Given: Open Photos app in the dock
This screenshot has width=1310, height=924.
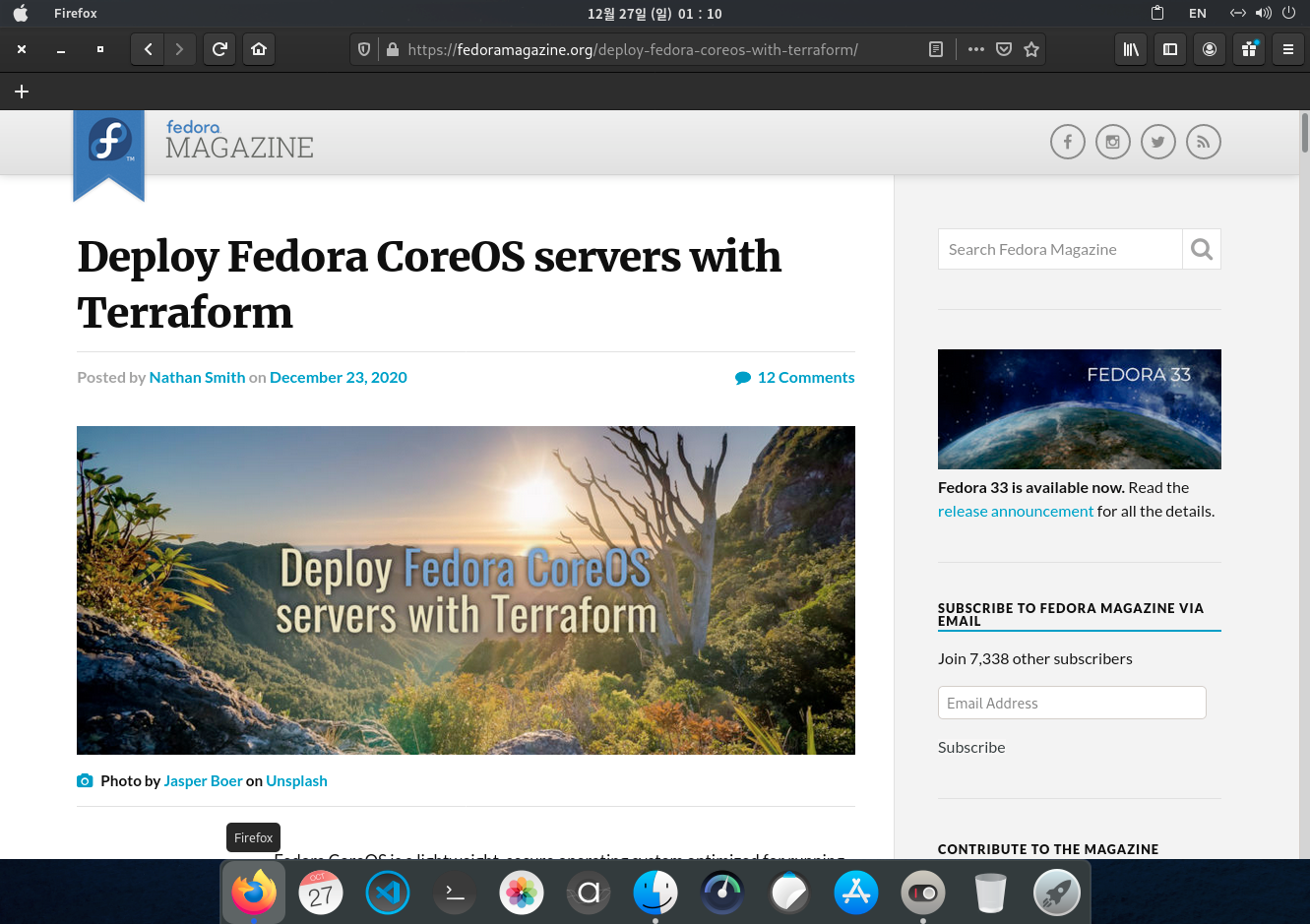Looking at the screenshot, I should (522, 893).
